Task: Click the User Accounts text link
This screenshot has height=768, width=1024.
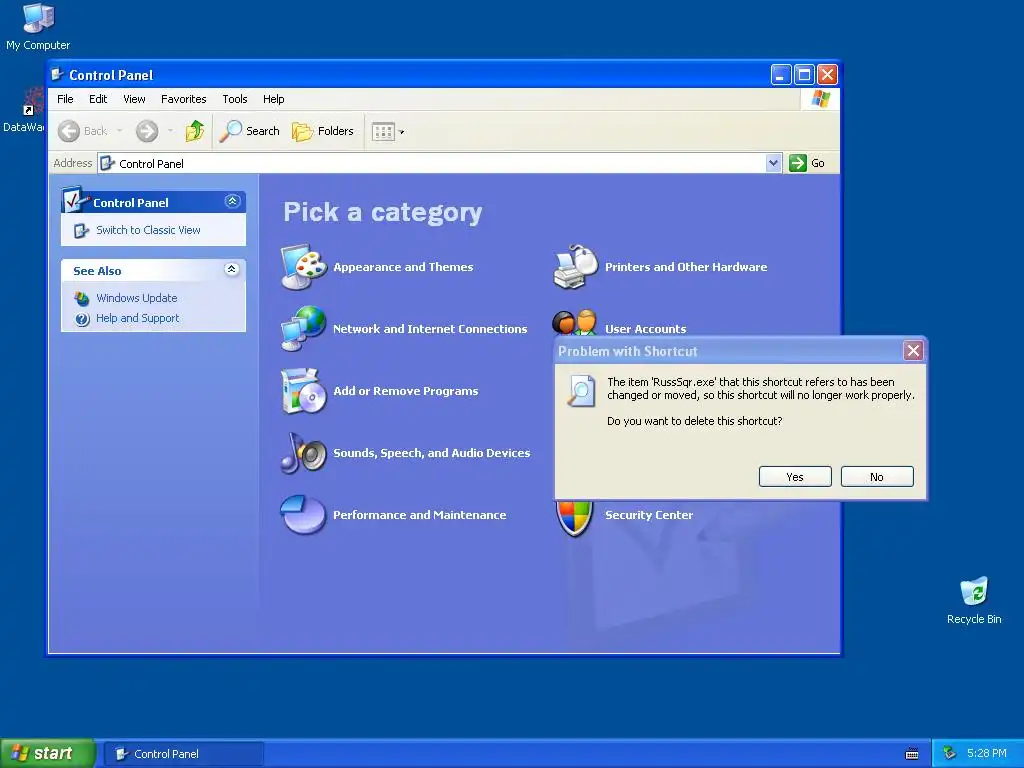Action: [645, 329]
